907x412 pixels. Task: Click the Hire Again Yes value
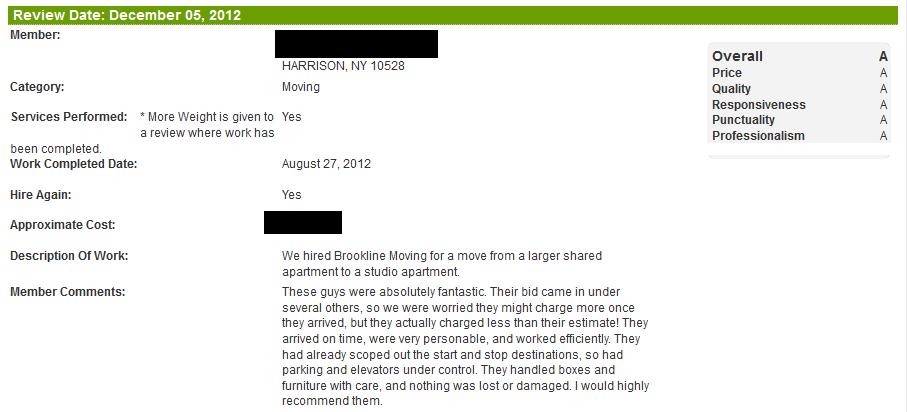[292, 195]
